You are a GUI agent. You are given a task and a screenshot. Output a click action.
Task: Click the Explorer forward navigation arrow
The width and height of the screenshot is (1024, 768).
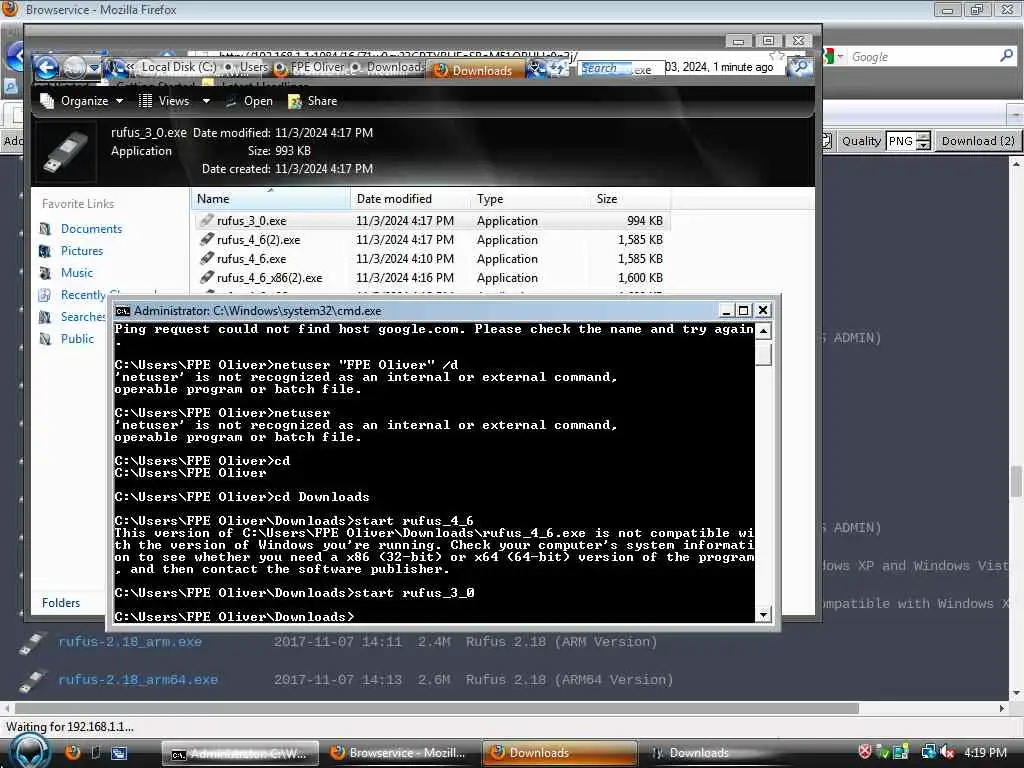click(x=74, y=67)
